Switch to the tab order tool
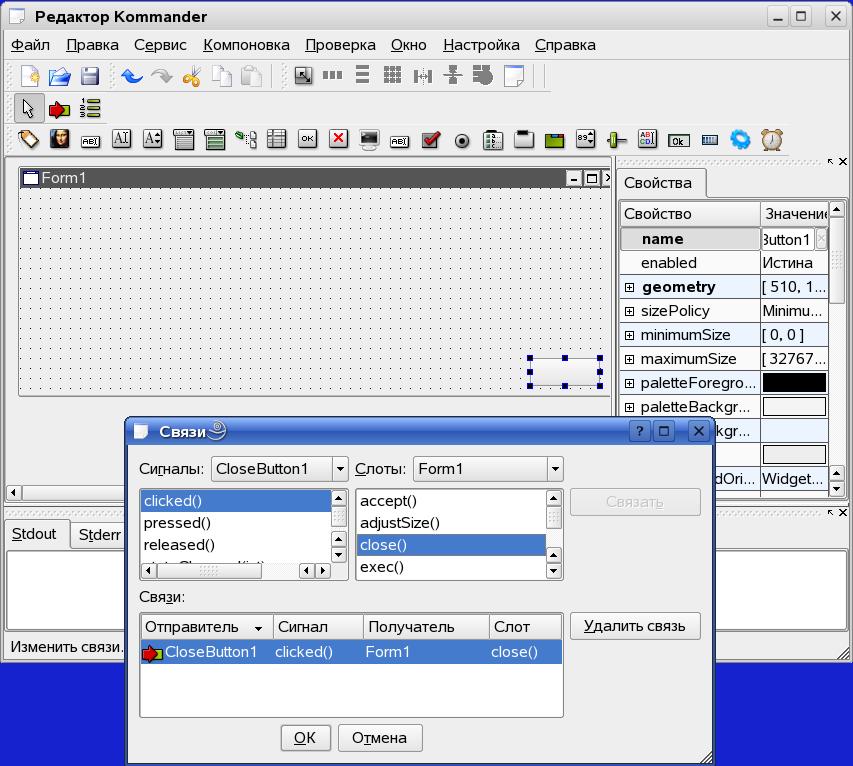853x766 pixels. (x=90, y=108)
